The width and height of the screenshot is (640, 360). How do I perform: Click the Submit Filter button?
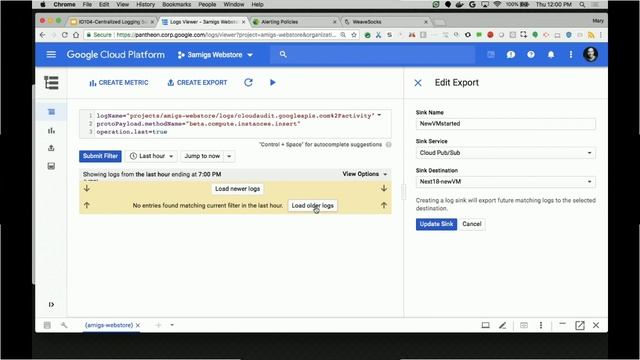point(100,156)
